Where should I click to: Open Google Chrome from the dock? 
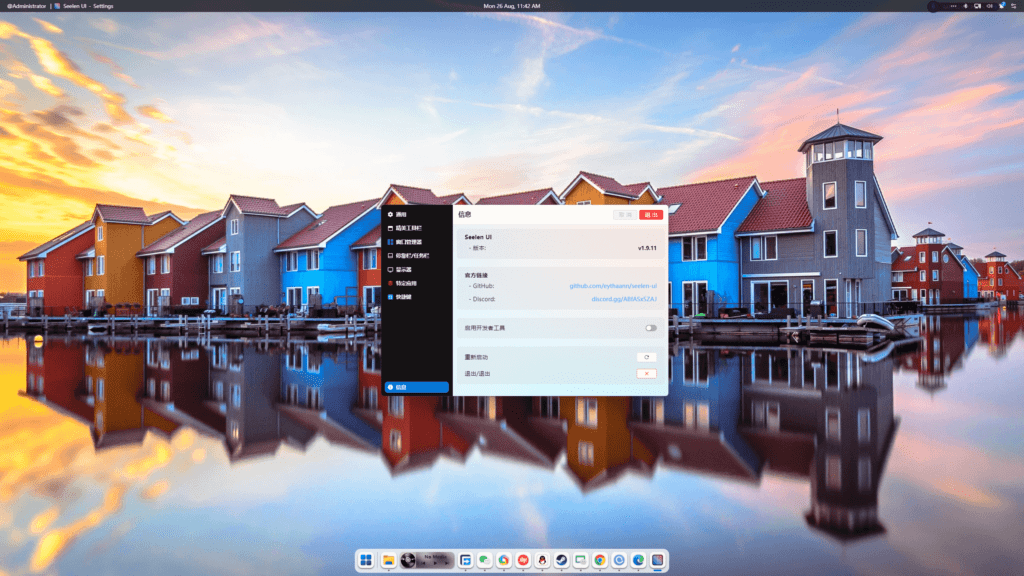[599, 560]
